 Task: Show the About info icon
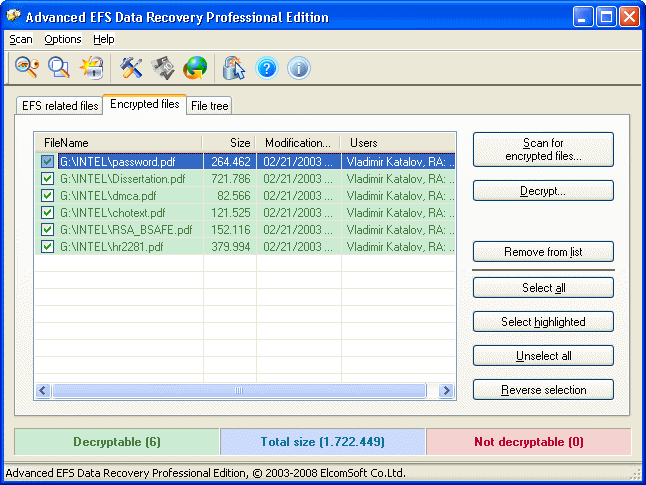[x=298, y=67]
